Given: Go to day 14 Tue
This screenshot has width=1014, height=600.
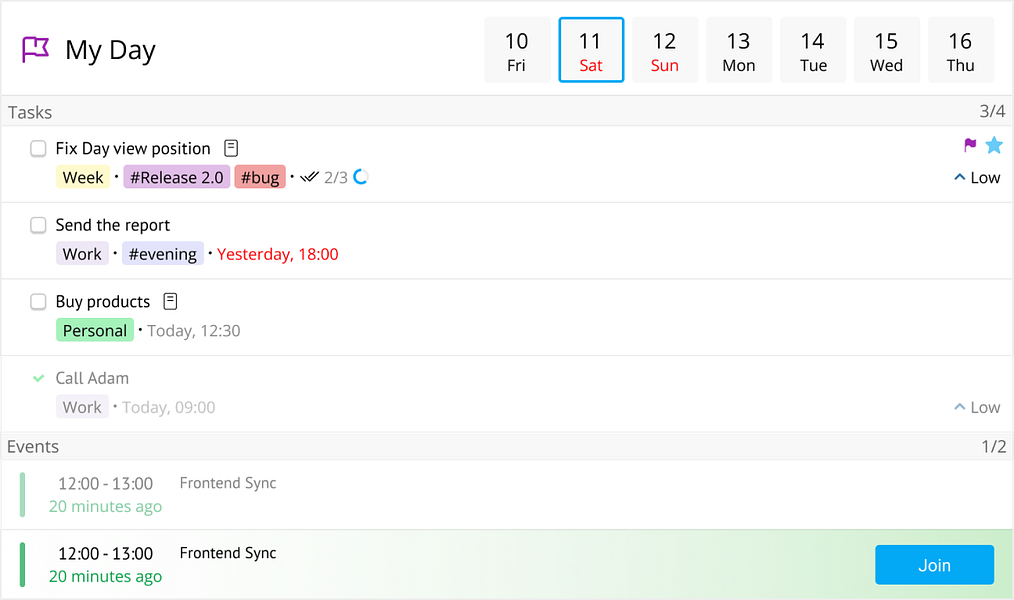Looking at the screenshot, I should point(813,50).
